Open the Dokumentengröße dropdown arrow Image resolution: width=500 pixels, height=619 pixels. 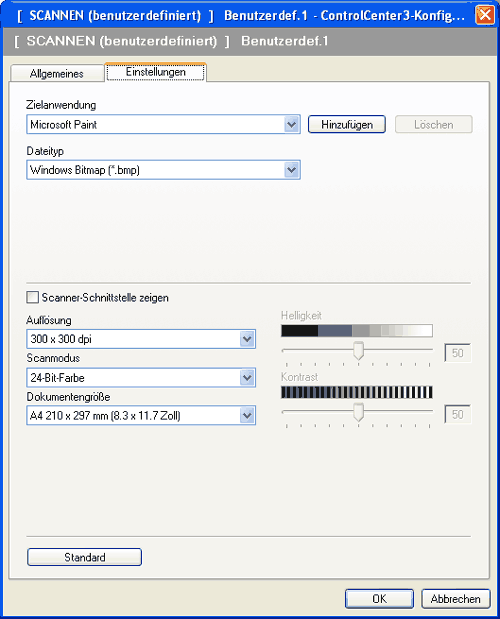(x=247, y=415)
